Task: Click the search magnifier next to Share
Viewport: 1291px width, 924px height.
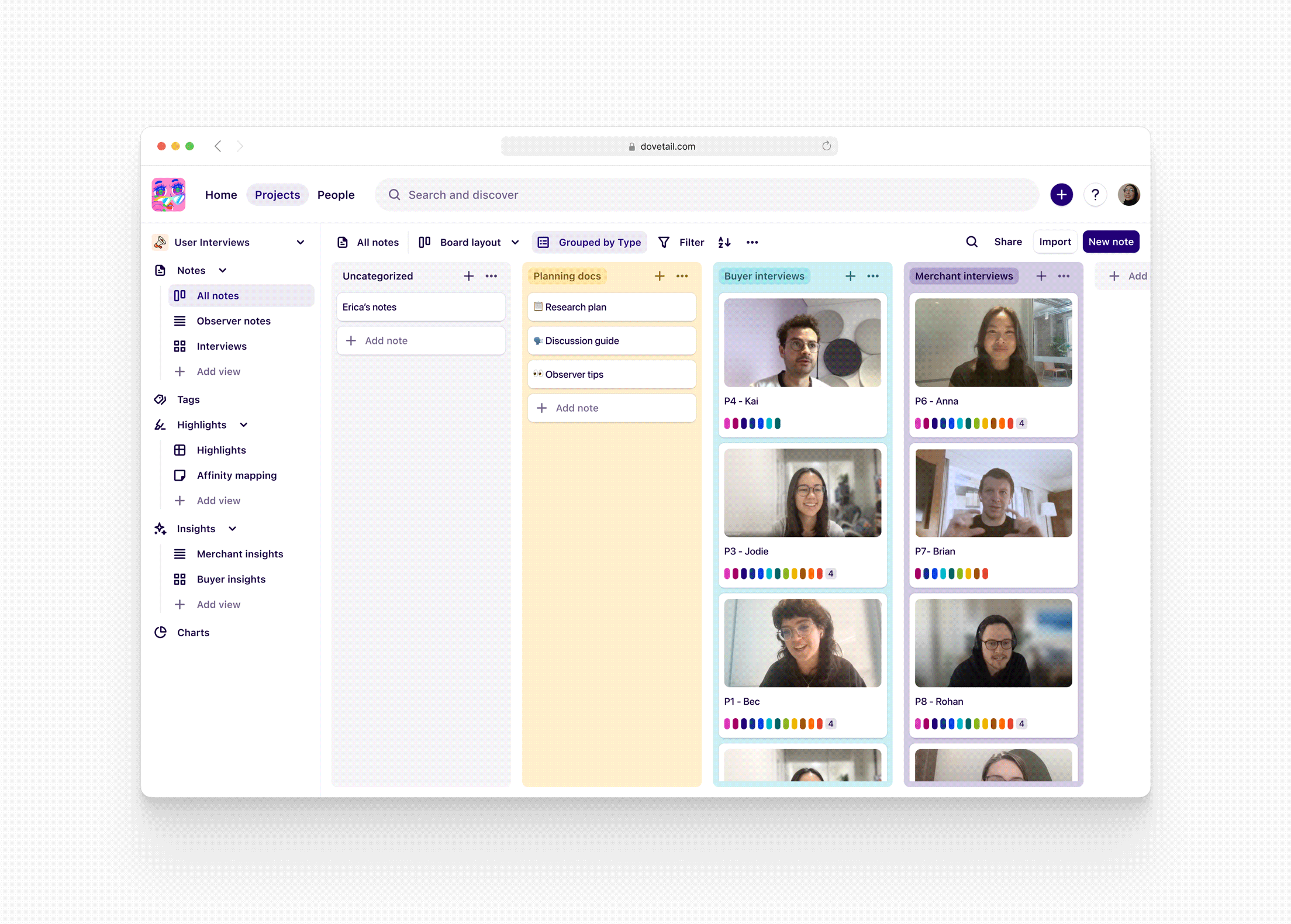Action: click(x=971, y=242)
